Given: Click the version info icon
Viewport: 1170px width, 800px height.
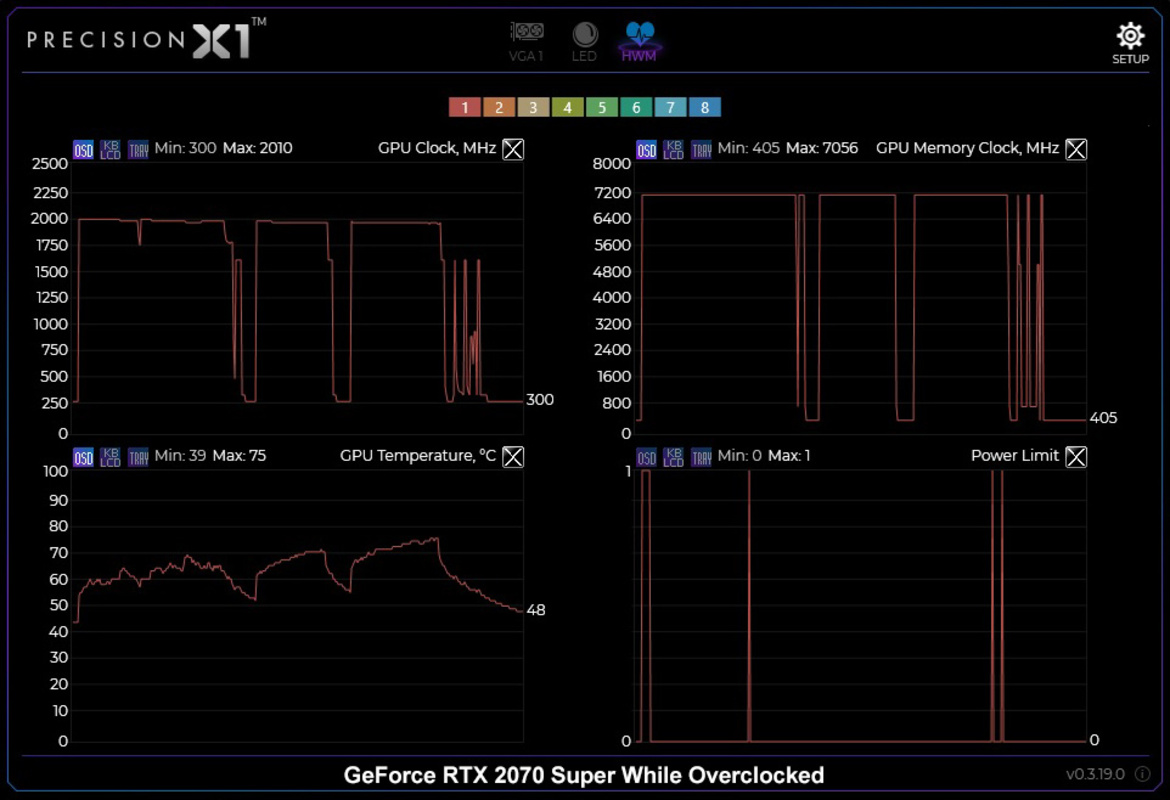Looking at the screenshot, I should (x=1142, y=774).
